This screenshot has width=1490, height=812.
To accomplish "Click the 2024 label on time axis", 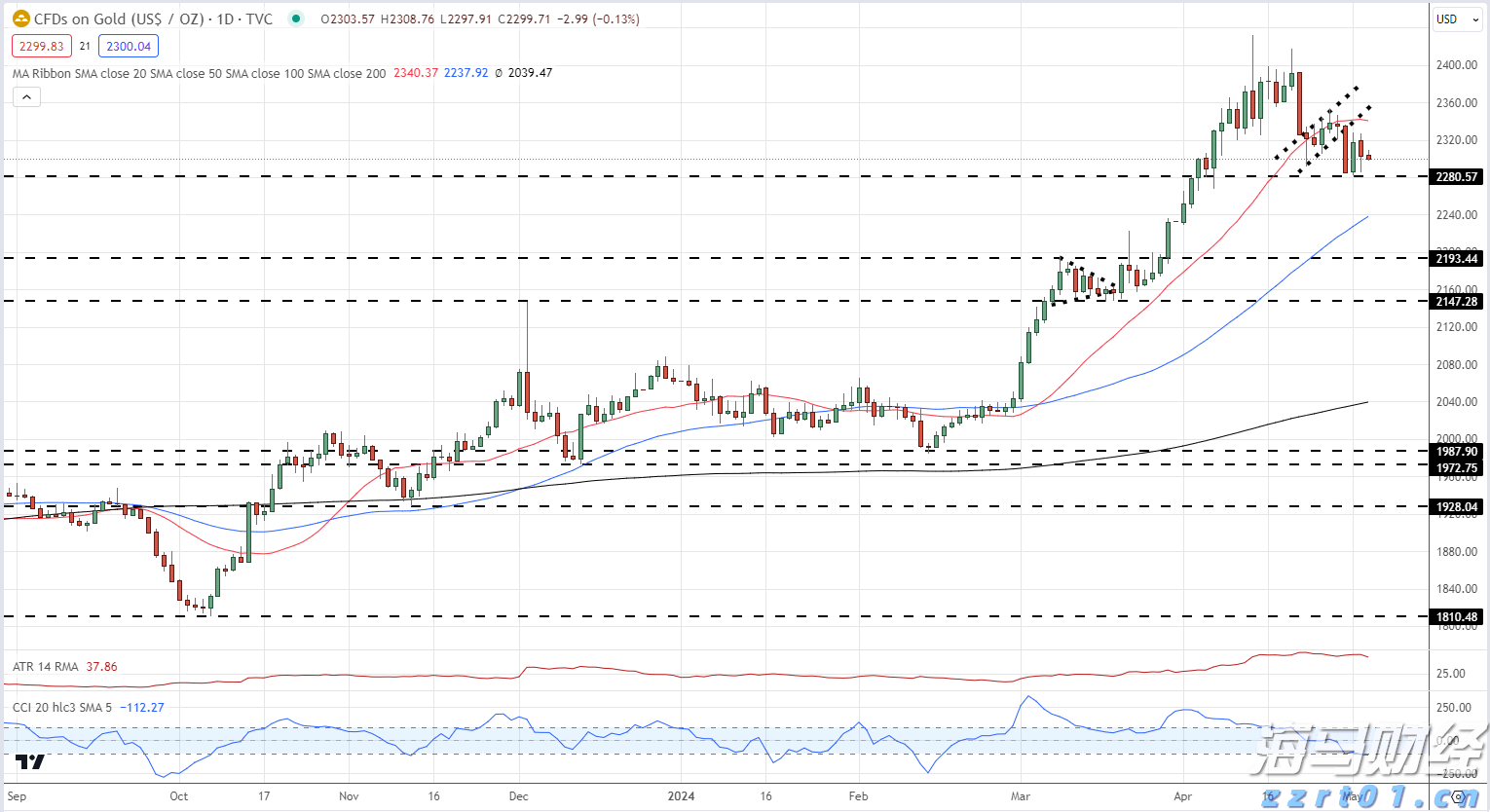I will [x=681, y=796].
